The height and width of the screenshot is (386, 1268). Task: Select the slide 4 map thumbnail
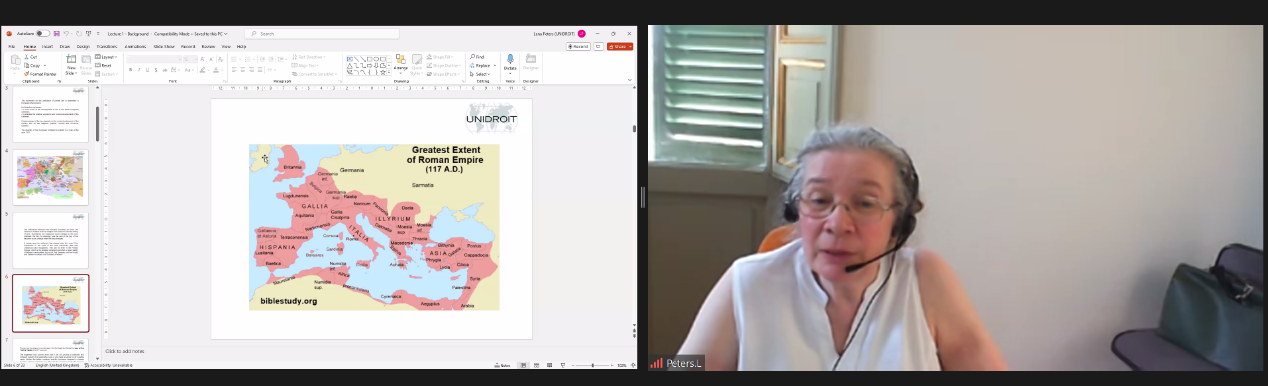click(x=50, y=177)
